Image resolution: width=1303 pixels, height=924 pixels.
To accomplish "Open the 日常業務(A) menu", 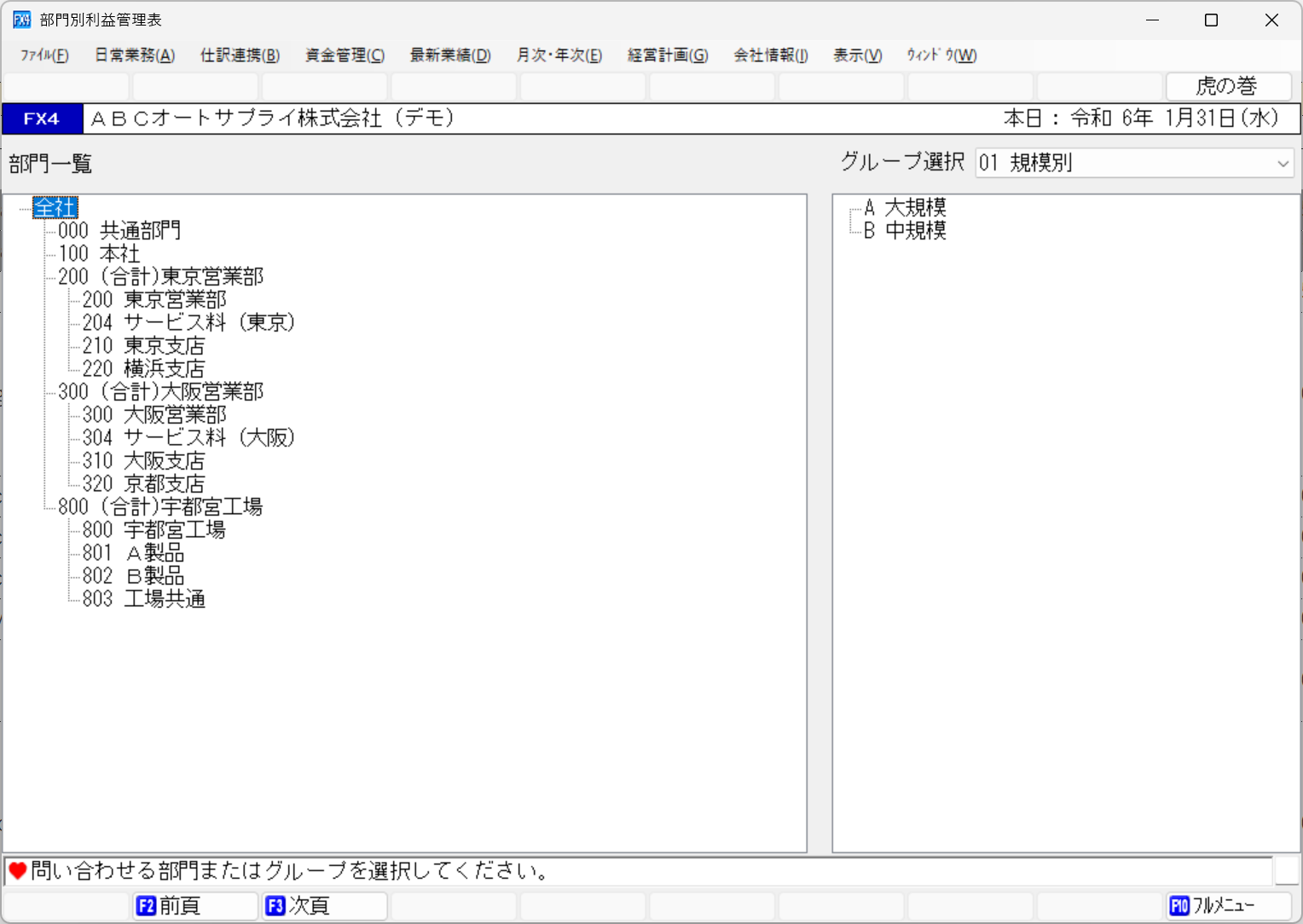I will click(x=134, y=55).
